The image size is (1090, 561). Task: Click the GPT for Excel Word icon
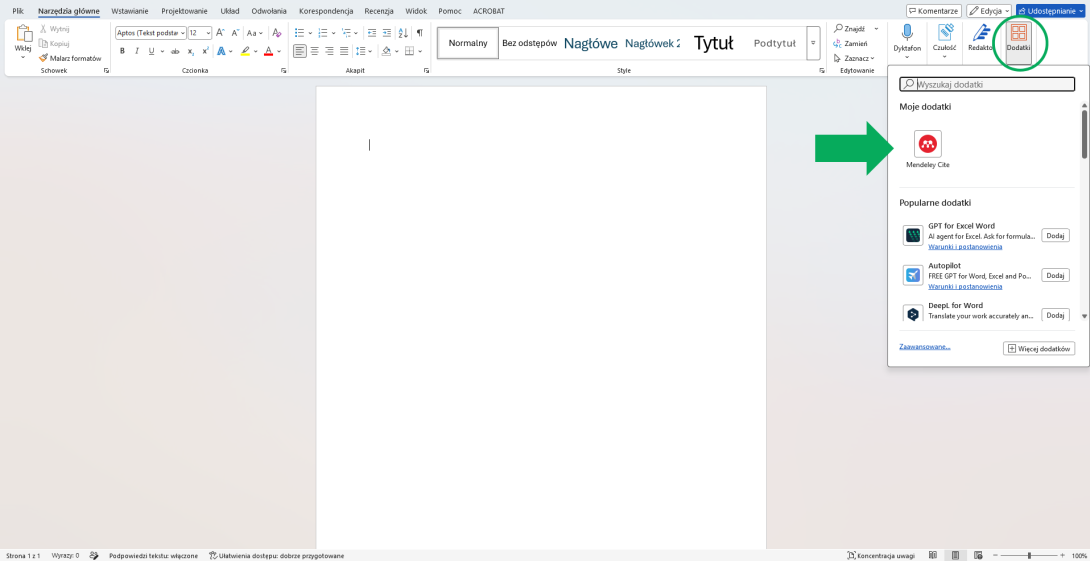[913, 235]
